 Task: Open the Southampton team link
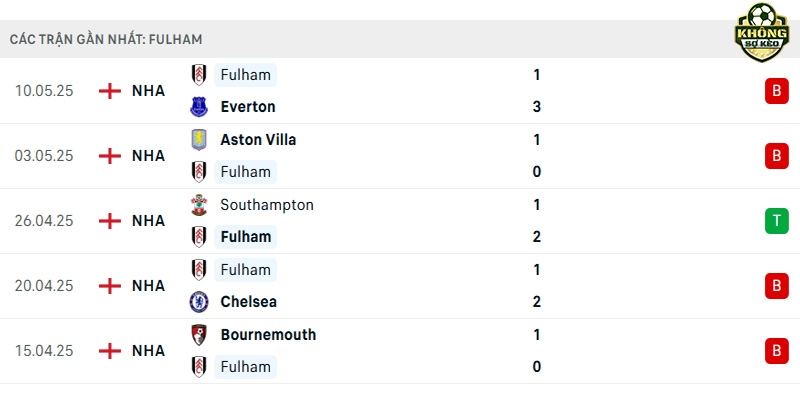267,205
